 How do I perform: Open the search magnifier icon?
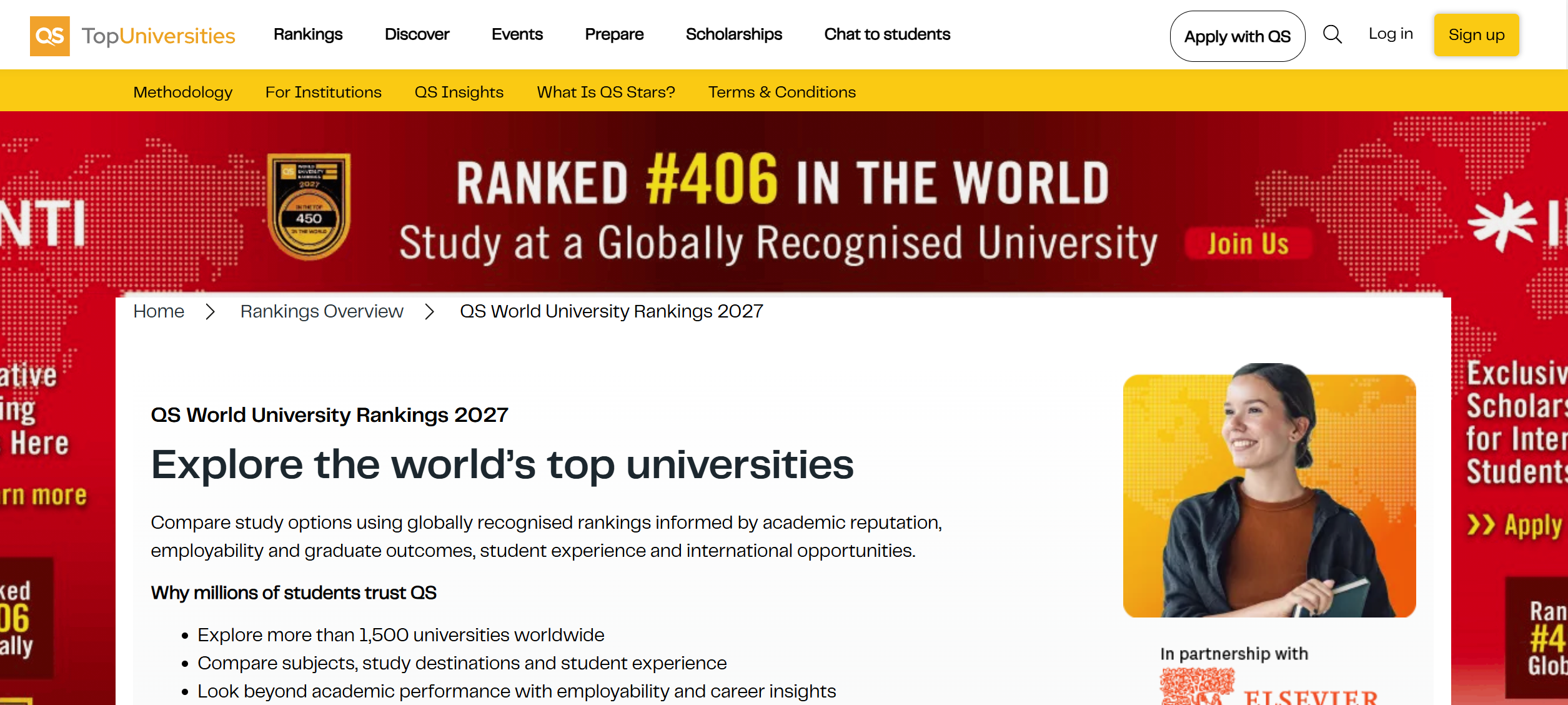[x=1332, y=34]
